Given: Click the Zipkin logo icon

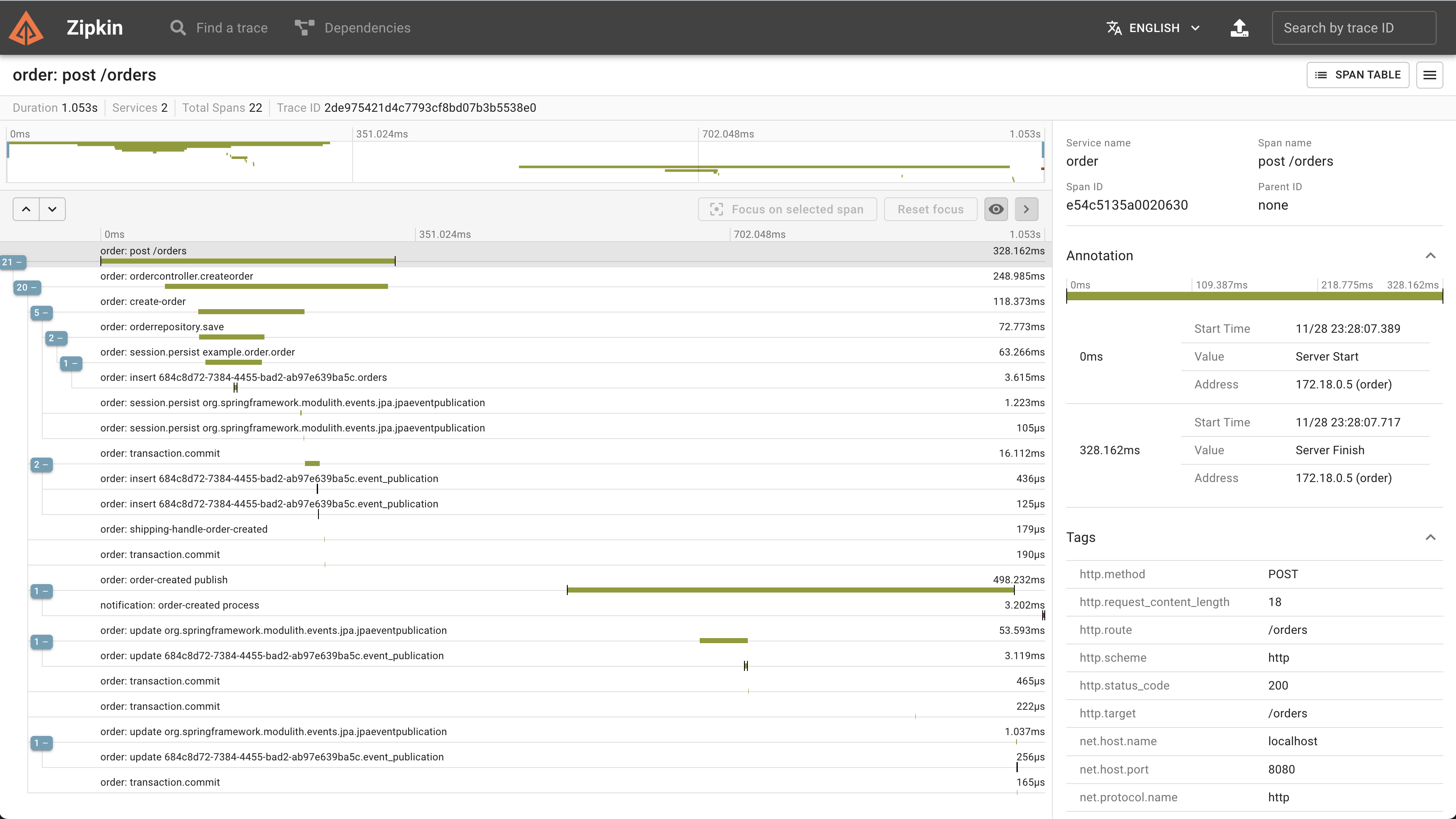Looking at the screenshot, I should click(26, 28).
